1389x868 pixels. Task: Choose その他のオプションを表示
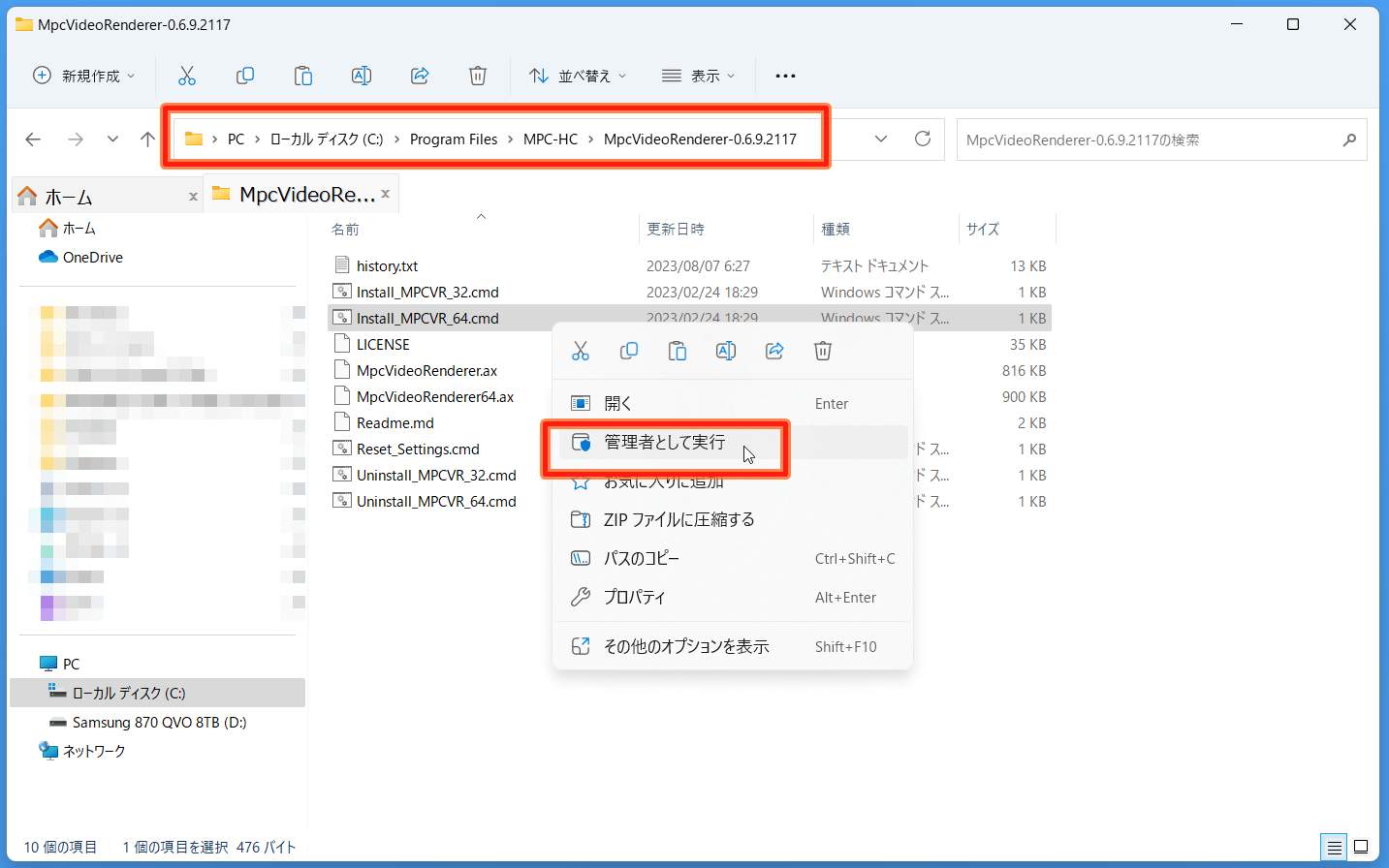734,646
